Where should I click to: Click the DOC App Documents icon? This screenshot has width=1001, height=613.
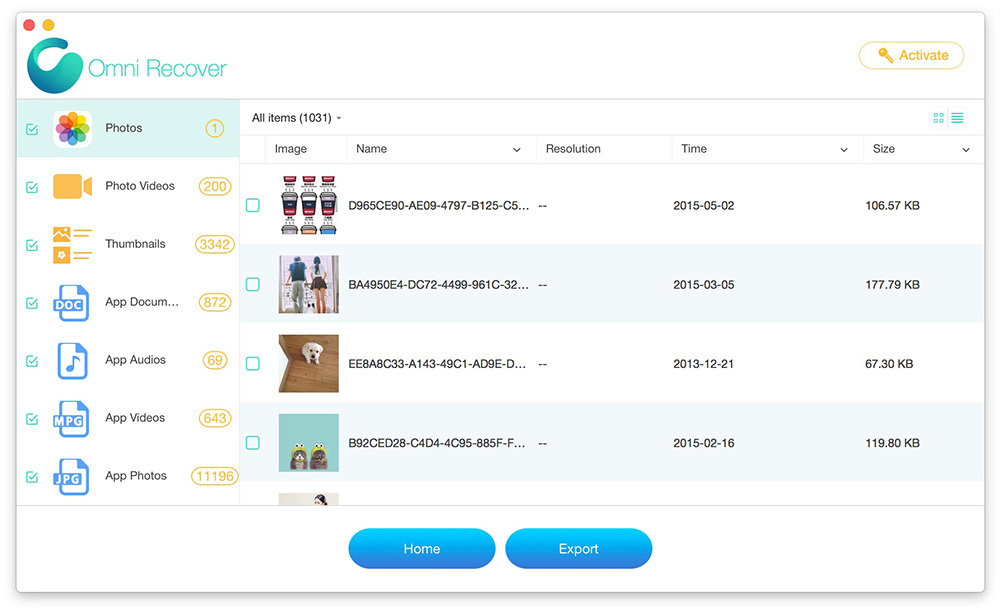point(70,303)
